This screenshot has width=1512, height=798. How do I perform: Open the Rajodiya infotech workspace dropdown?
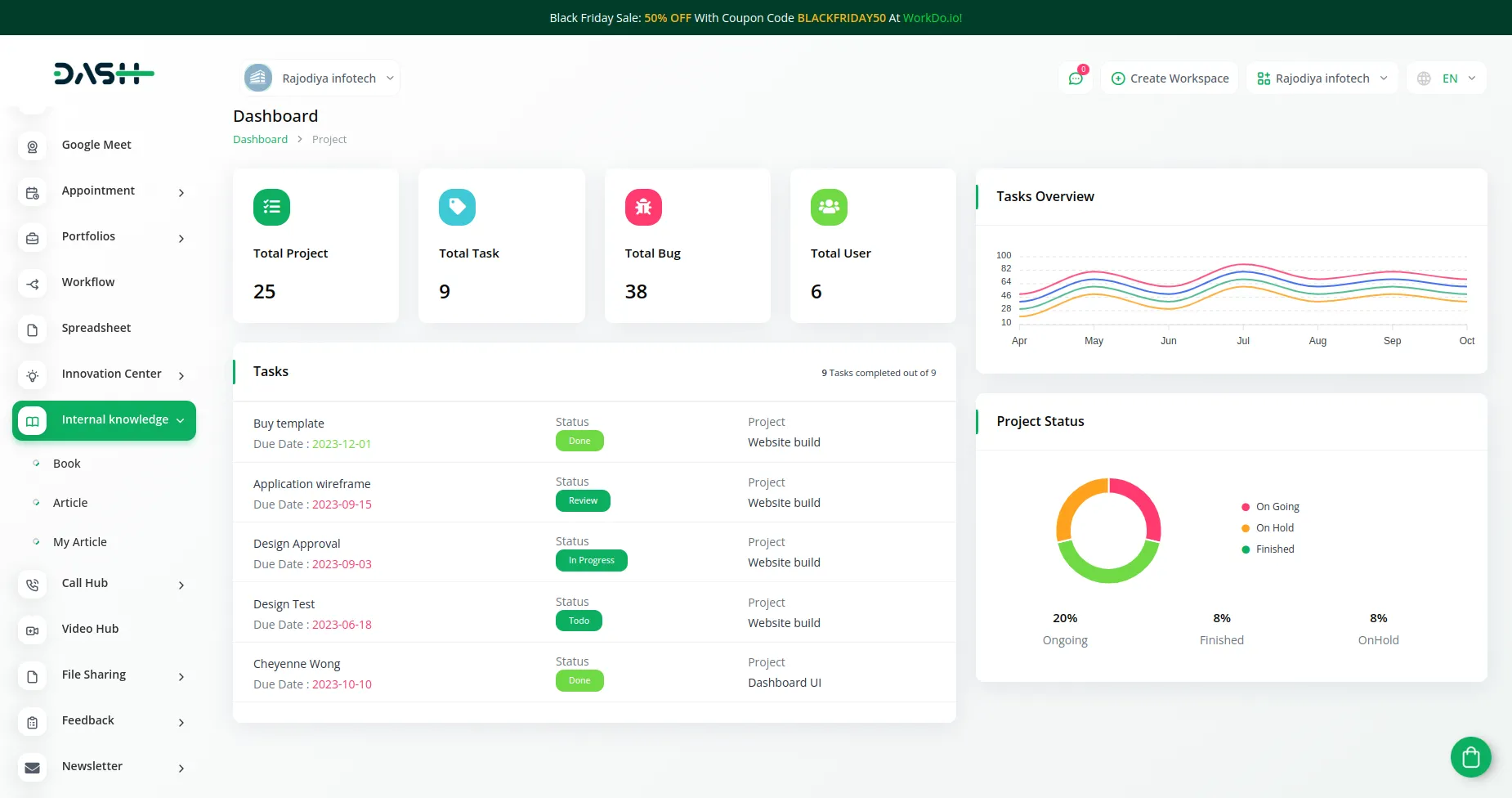click(x=1322, y=78)
